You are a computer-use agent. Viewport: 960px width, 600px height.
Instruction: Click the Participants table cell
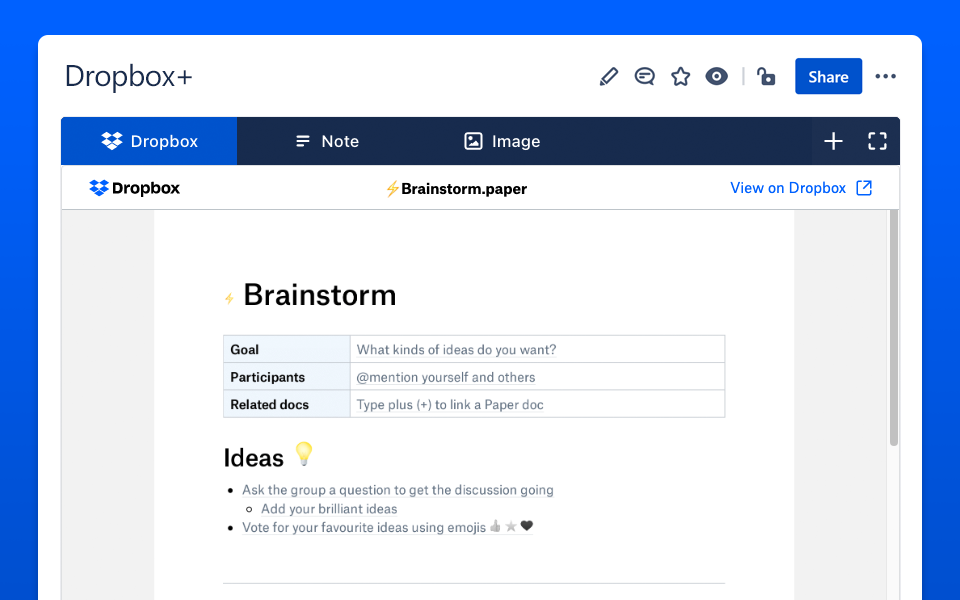(287, 377)
